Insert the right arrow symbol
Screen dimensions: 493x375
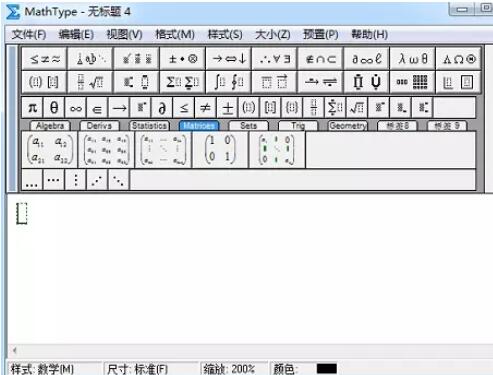coord(119,108)
